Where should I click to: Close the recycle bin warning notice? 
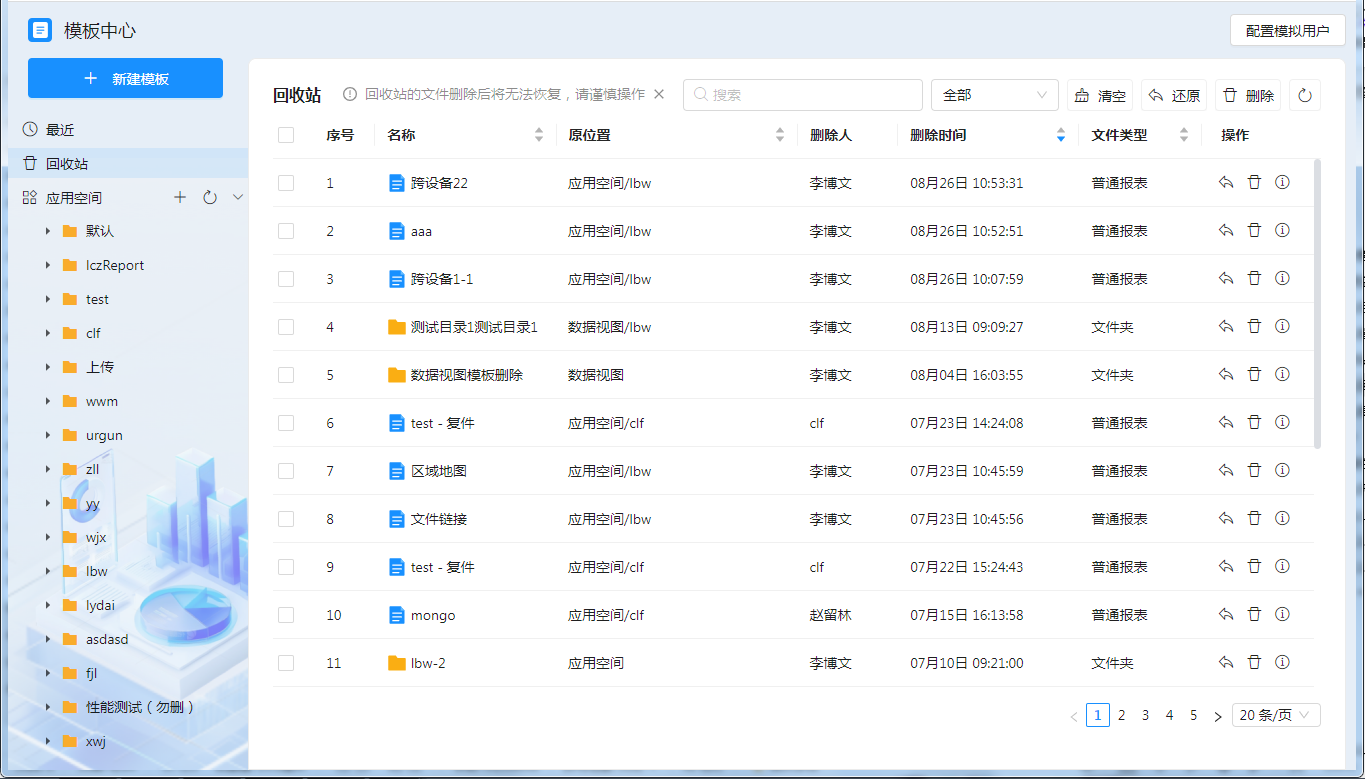point(659,94)
